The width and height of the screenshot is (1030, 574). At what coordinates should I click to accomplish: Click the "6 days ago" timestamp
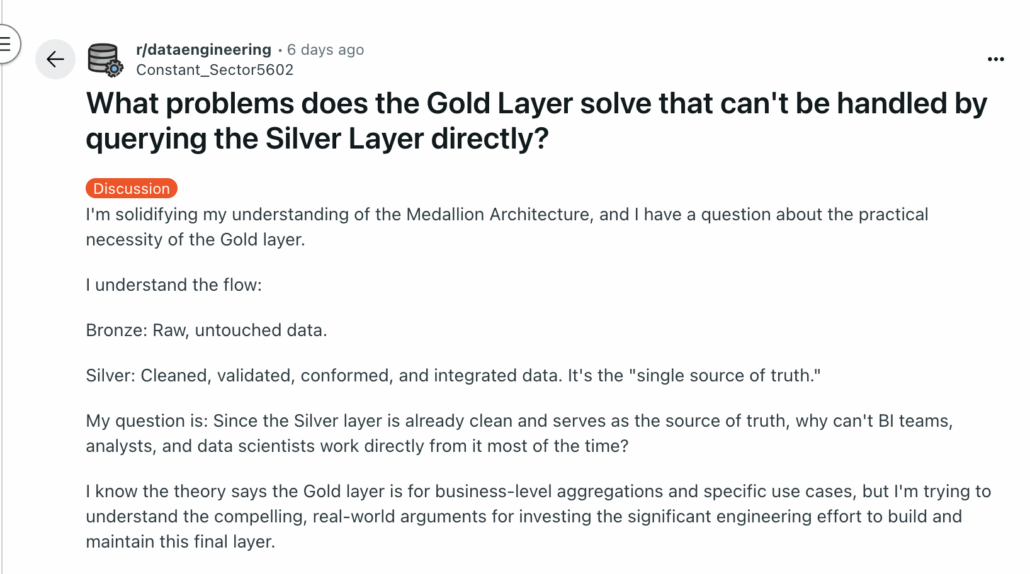325,49
